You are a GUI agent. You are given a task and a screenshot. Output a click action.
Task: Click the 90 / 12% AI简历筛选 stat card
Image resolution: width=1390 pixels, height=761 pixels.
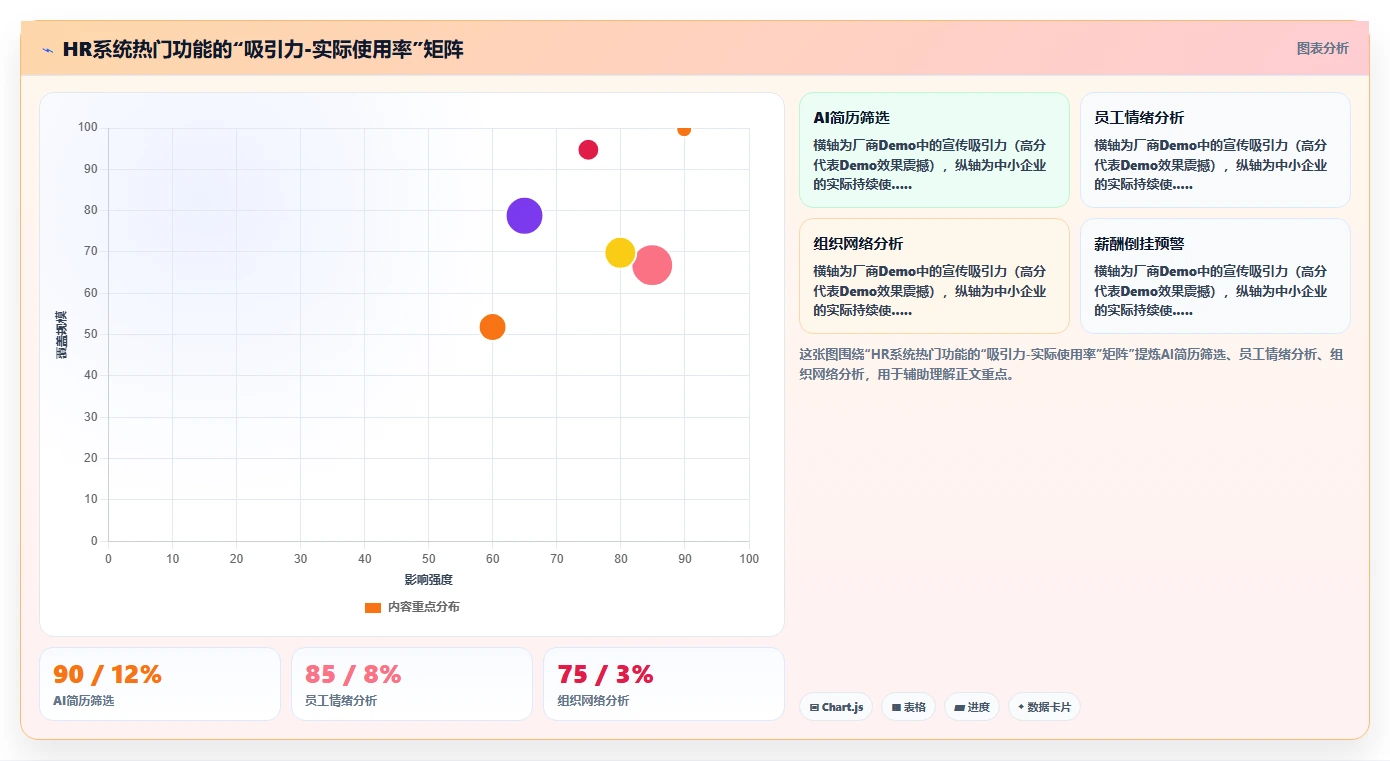160,684
